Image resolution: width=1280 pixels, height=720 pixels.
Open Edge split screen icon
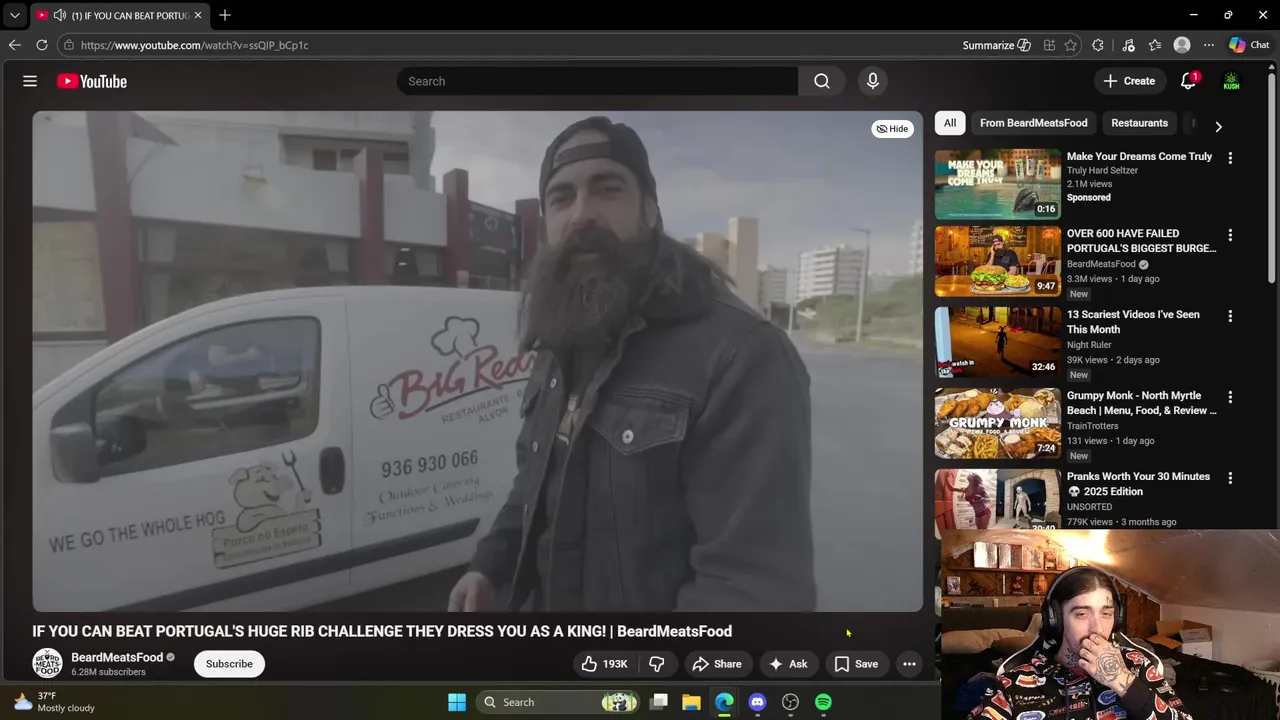(1049, 45)
